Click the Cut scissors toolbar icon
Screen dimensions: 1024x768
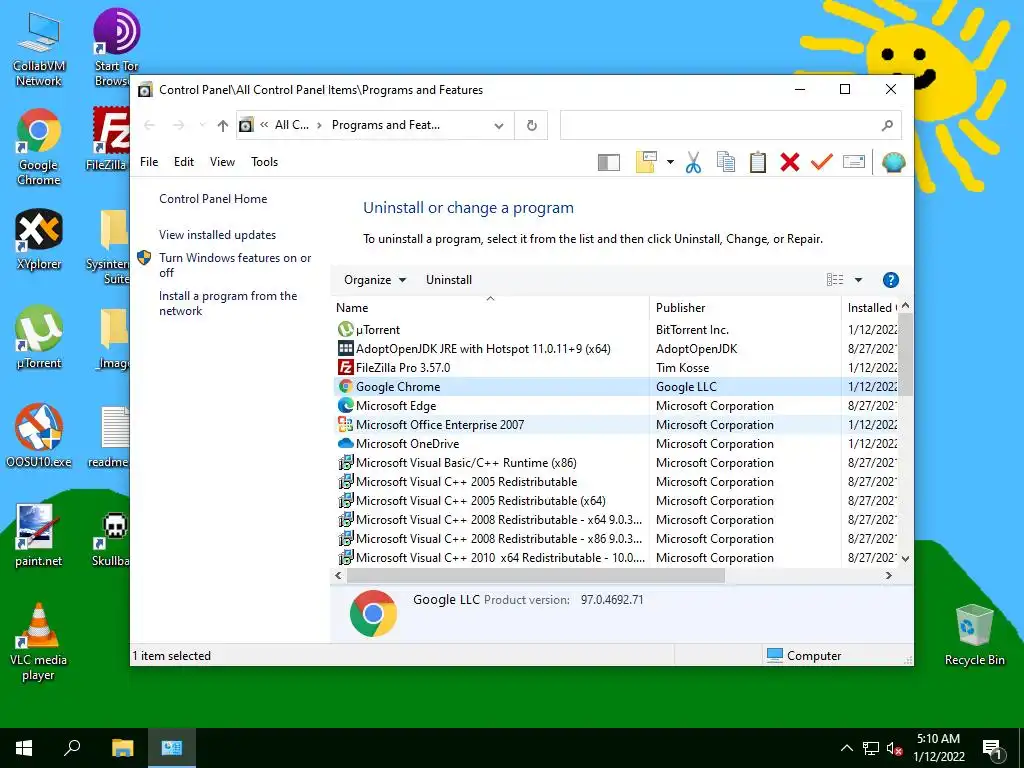pyautogui.click(x=693, y=162)
